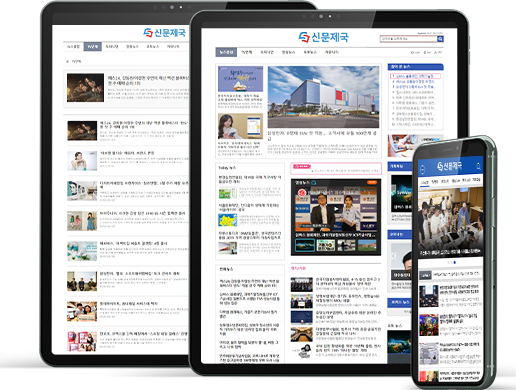Click the blue search button on the tablet site
The image size is (516, 390).
(x=440, y=39)
